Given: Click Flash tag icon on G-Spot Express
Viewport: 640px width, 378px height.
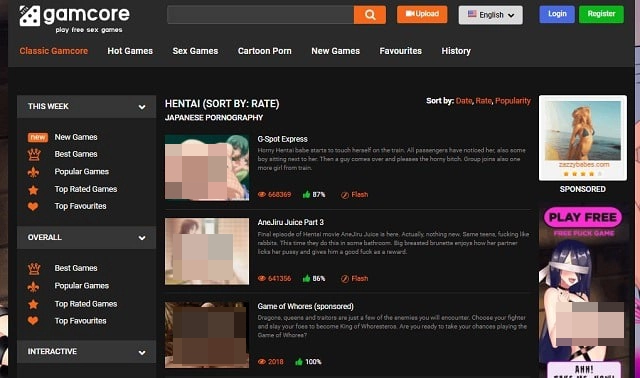Looking at the screenshot, I should (x=345, y=195).
